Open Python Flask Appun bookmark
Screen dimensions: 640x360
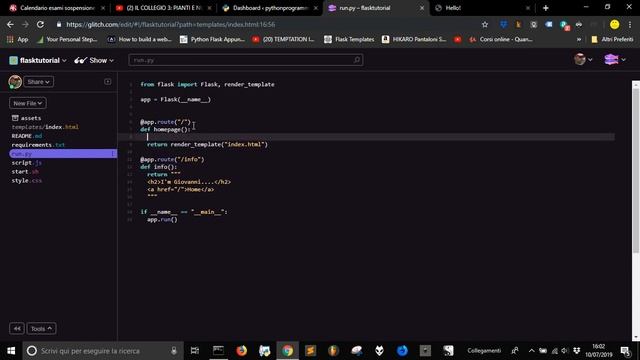pos(212,39)
